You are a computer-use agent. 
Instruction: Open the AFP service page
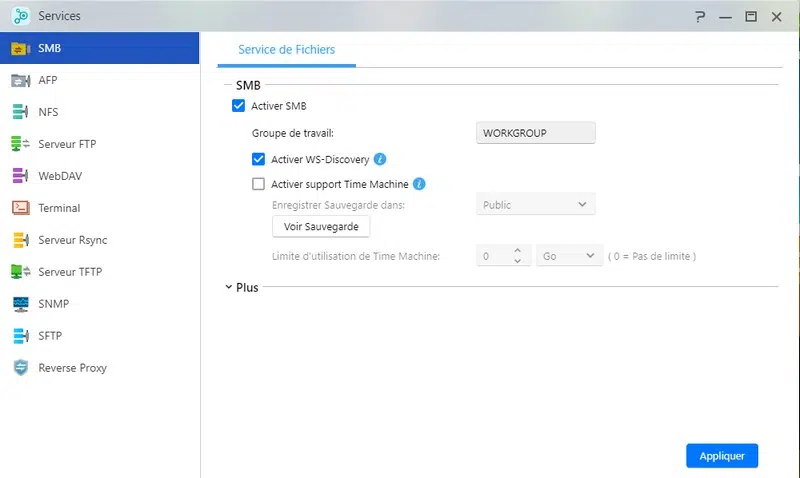pyautogui.click(x=99, y=80)
